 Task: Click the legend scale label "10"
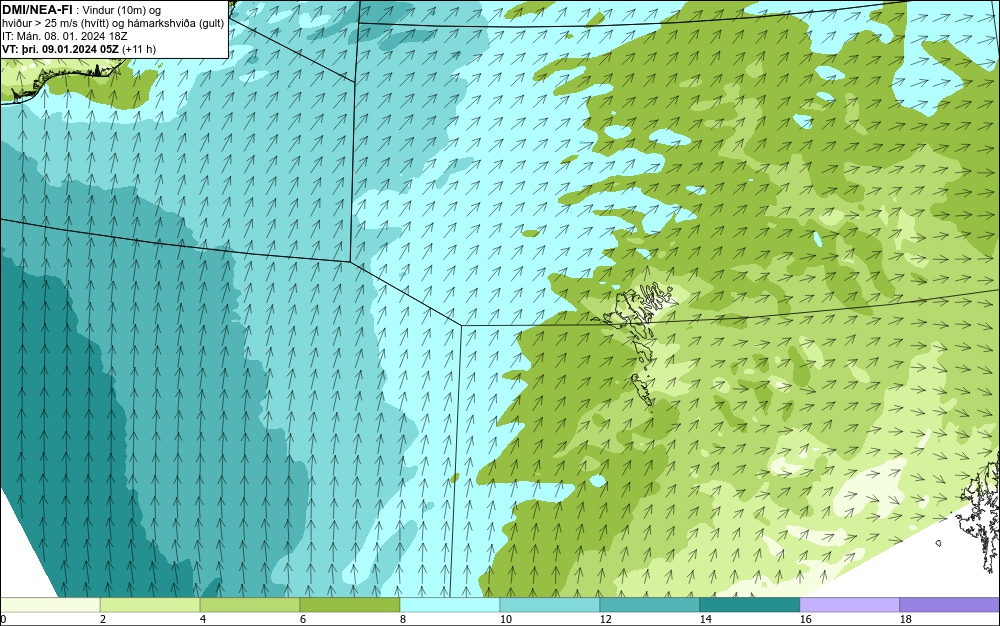coord(506,619)
